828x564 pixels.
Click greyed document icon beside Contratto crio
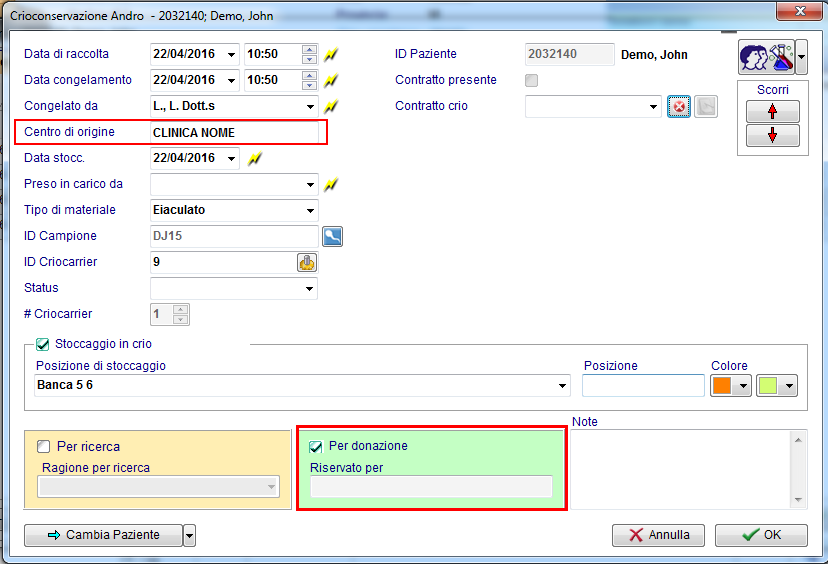[x=705, y=107]
